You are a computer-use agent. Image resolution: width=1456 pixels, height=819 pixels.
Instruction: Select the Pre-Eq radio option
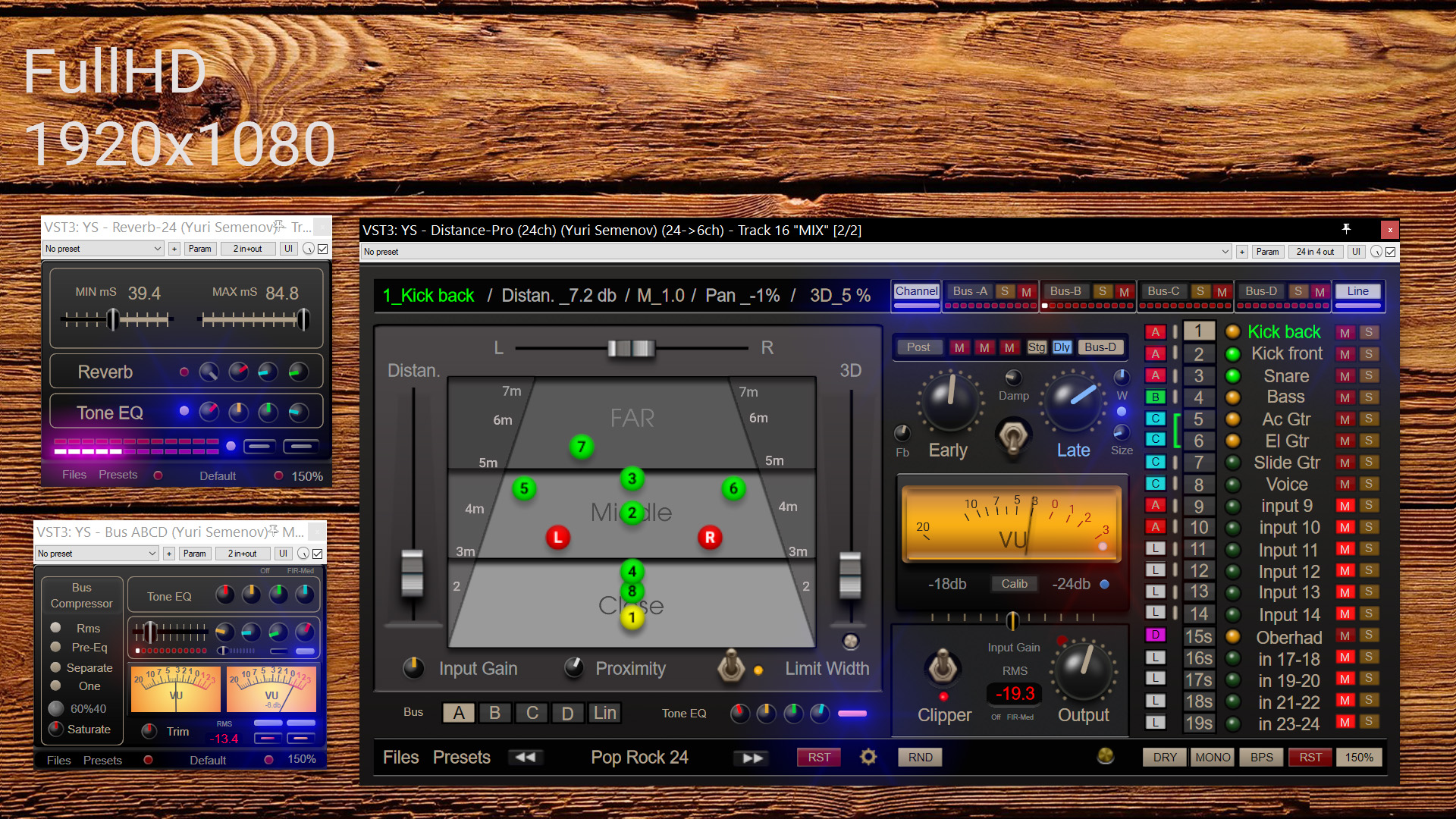(x=55, y=647)
